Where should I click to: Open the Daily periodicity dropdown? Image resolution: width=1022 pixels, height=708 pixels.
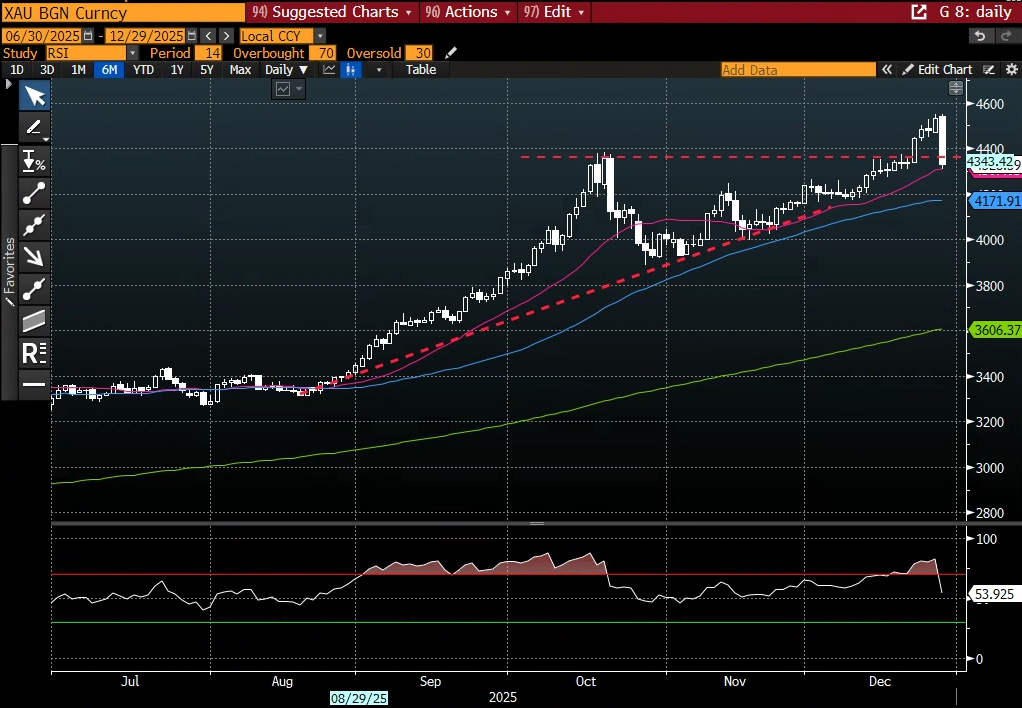[x=286, y=70]
